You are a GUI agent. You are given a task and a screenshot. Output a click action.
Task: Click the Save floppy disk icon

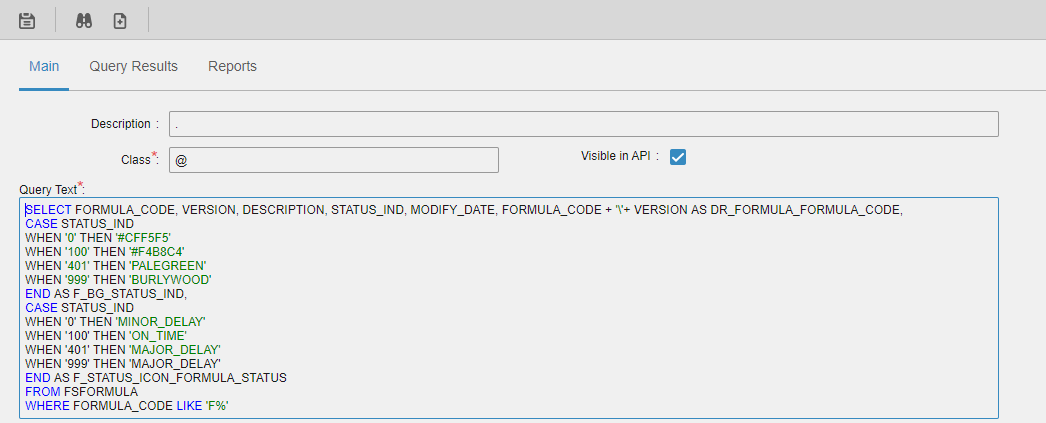tap(27, 20)
